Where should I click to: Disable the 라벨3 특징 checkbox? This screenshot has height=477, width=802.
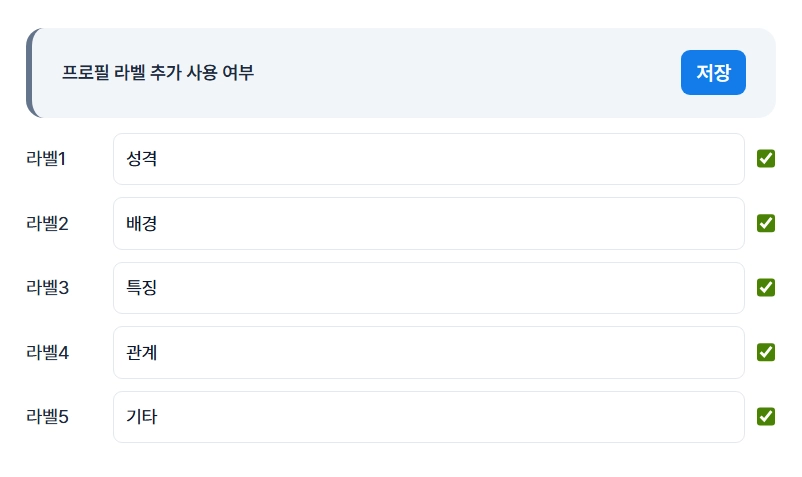click(766, 288)
